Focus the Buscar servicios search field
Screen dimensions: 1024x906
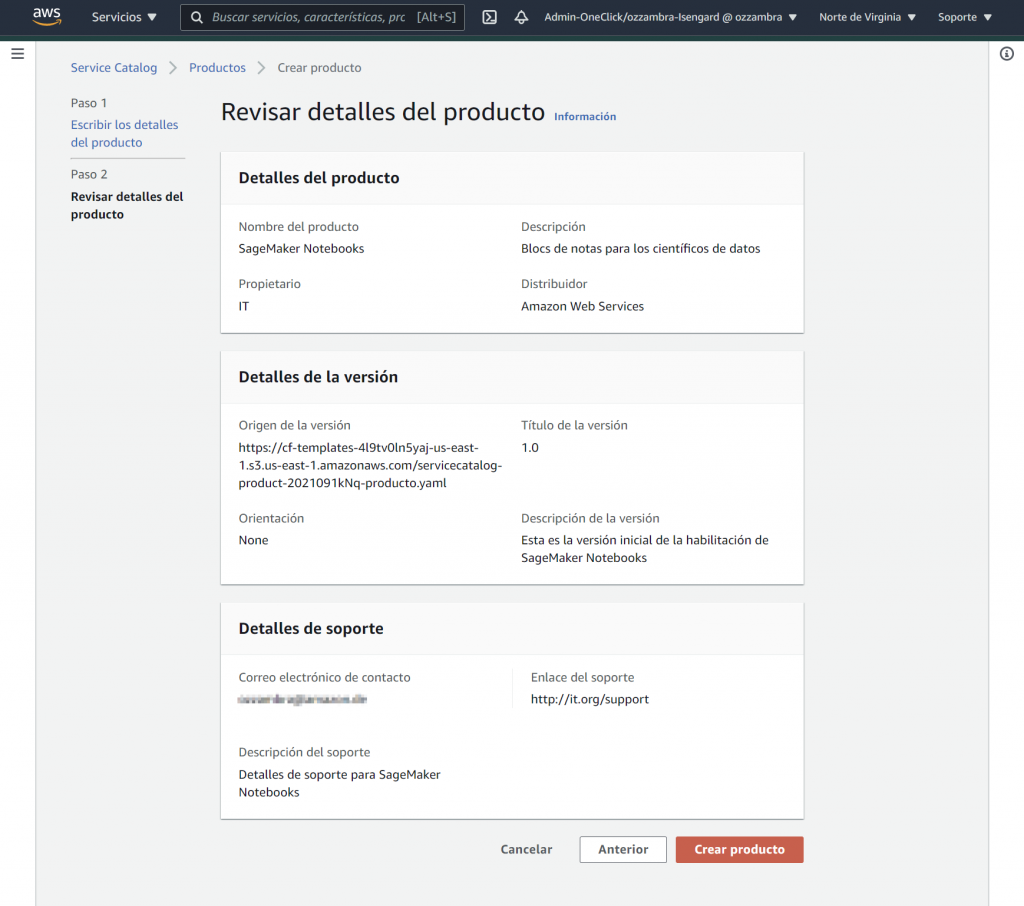coord(322,17)
